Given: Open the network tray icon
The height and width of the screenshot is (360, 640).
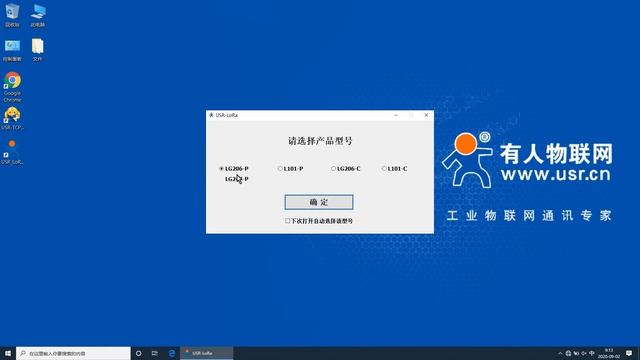Looking at the screenshot, I should 568,353.
